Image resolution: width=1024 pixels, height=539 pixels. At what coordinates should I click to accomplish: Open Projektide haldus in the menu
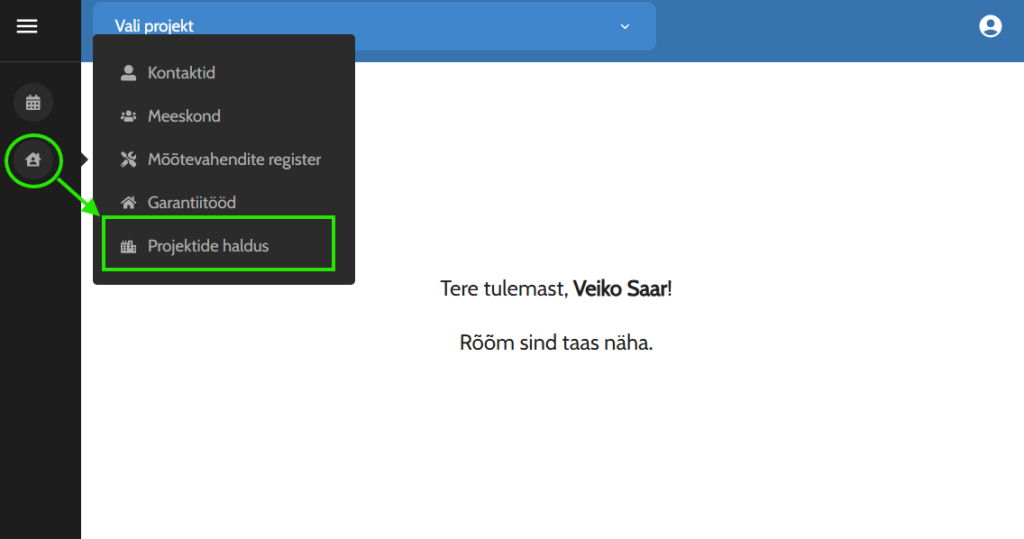pos(208,246)
